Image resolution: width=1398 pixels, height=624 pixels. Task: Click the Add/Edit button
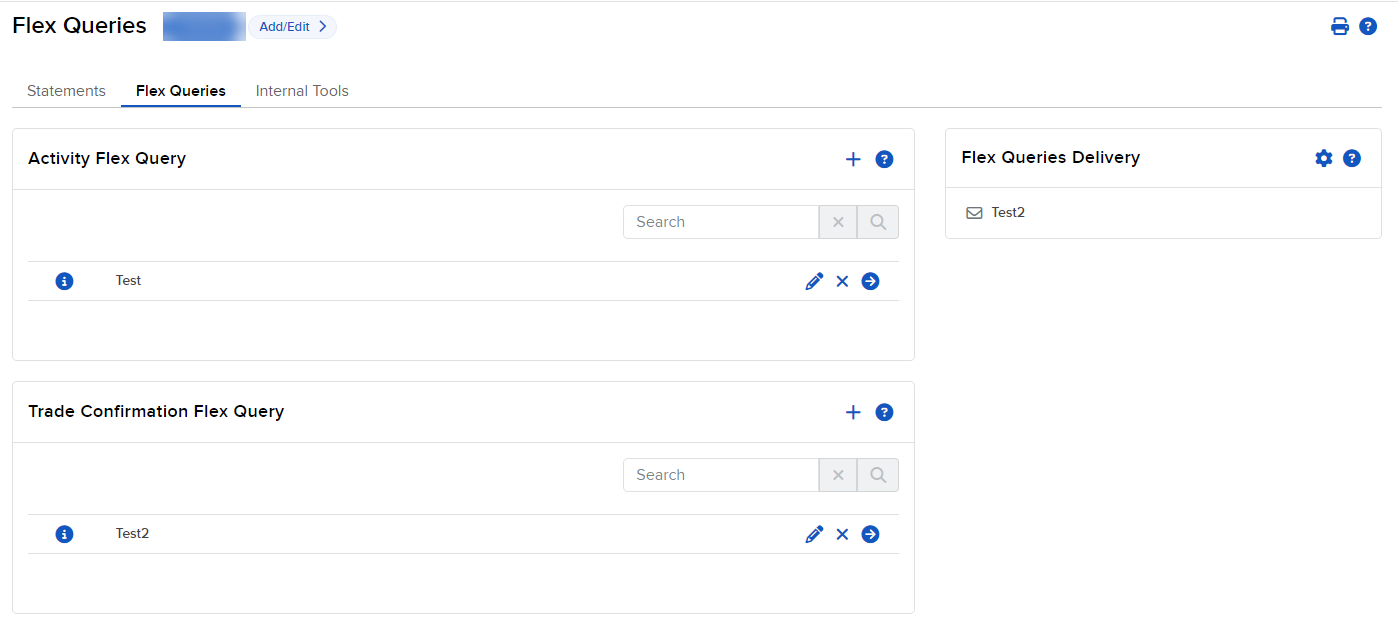(x=293, y=27)
